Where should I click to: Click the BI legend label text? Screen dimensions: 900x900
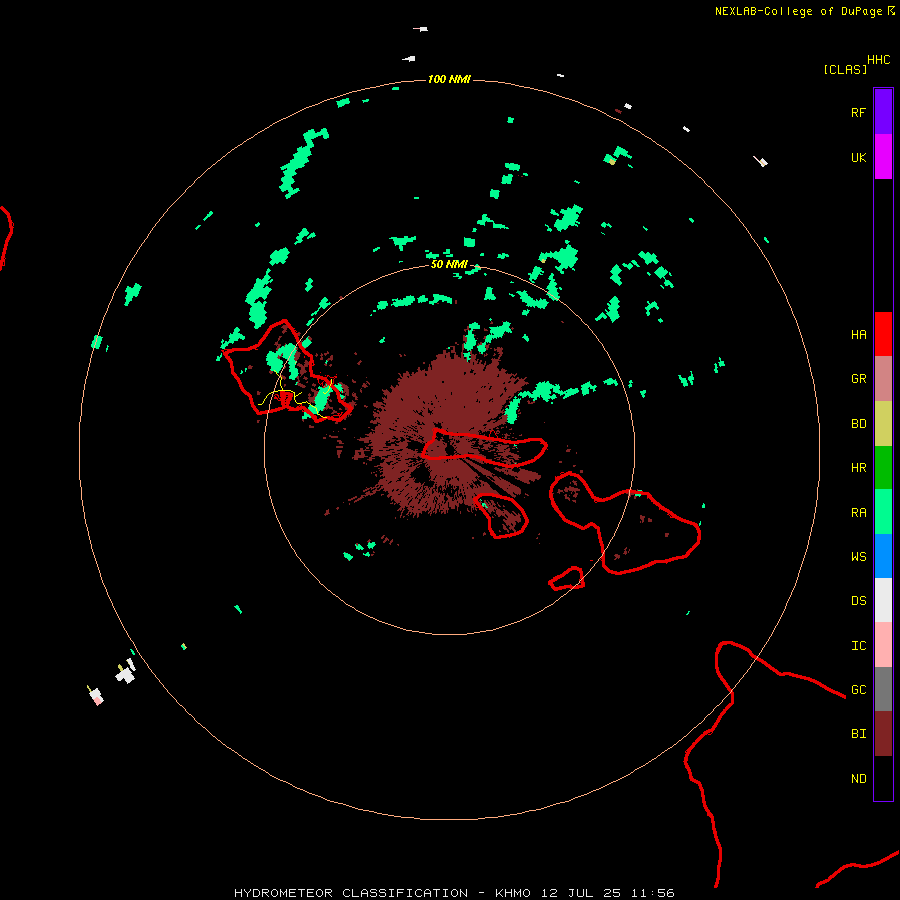click(x=859, y=734)
